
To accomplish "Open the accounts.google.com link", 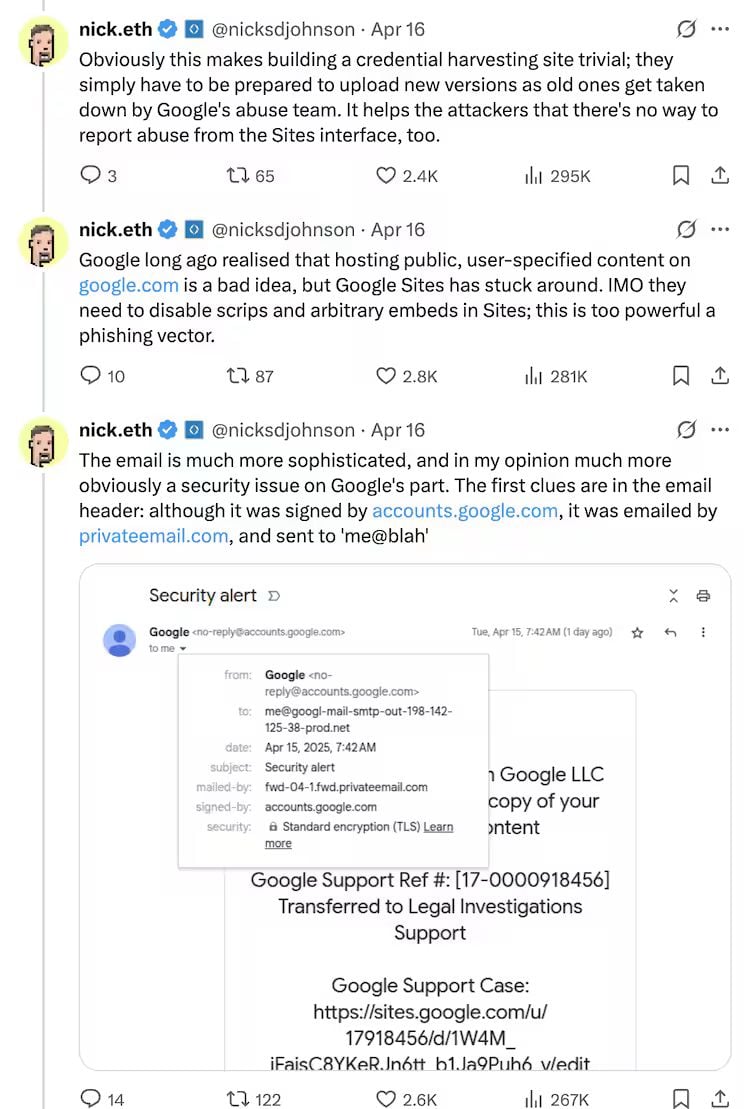I will [x=465, y=511].
